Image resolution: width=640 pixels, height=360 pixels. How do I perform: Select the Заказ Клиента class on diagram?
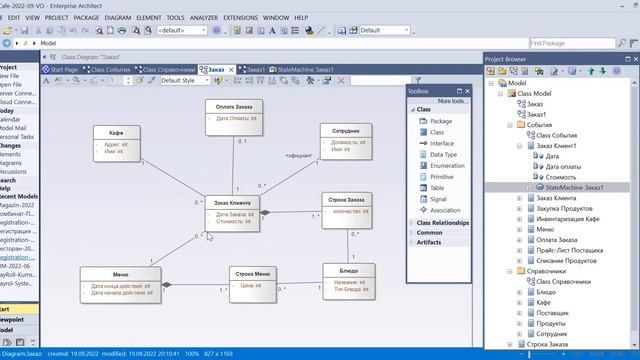tap(232, 213)
